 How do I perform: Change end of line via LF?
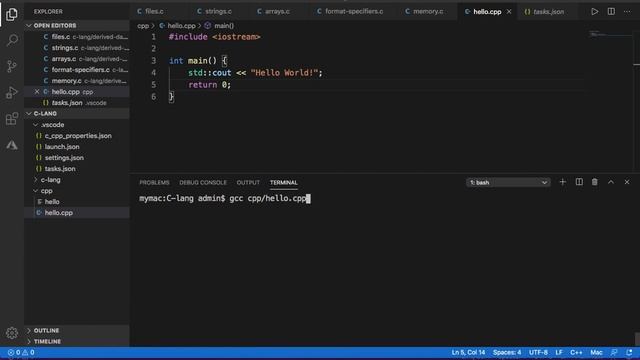click(559, 352)
